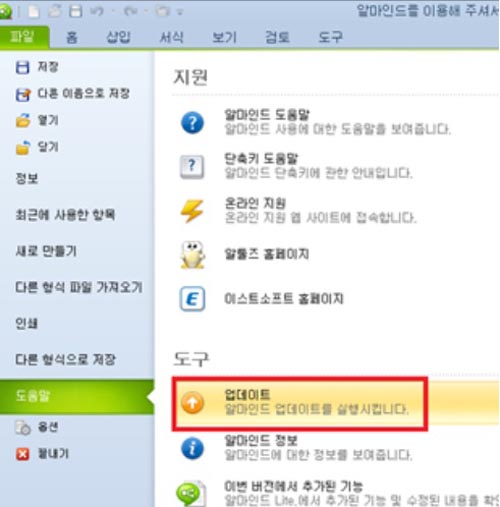The image size is (500, 507).
Task: Click the ESTsoft homepage E icon
Action: pyautogui.click(x=192, y=299)
